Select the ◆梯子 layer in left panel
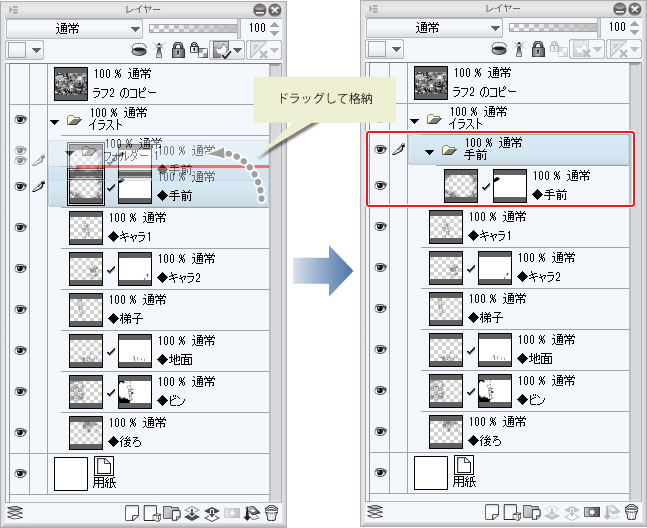Viewport: 647px width, 528px height. tap(165, 309)
